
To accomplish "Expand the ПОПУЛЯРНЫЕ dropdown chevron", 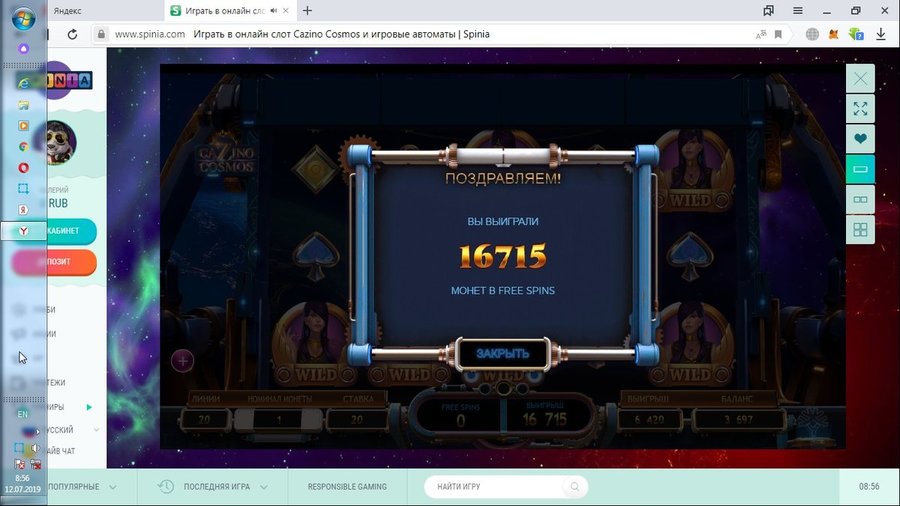I will pyautogui.click(x=112, y=487).
